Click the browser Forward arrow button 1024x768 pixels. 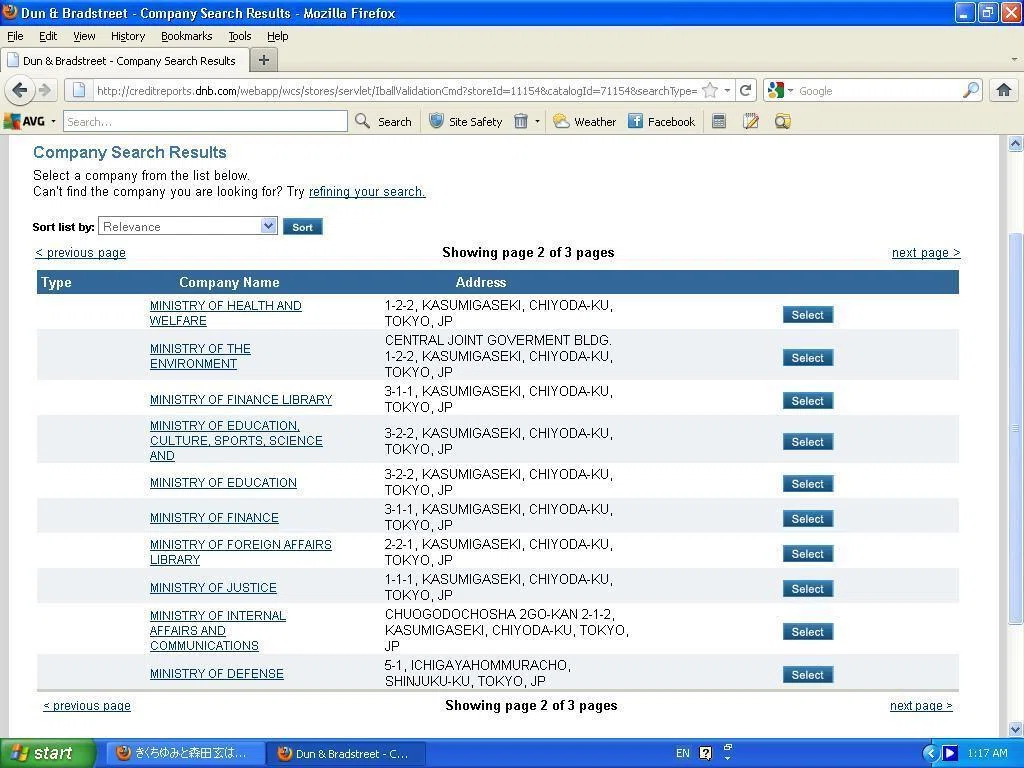[44, 90]
